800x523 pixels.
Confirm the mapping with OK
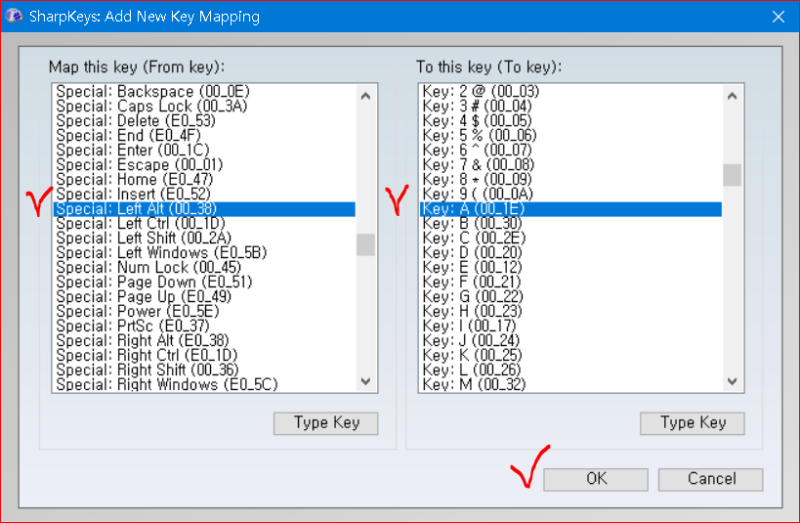coord(596,479)
